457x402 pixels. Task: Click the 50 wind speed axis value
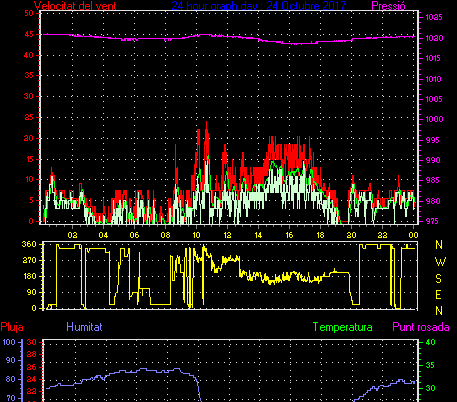pos(29,13)
